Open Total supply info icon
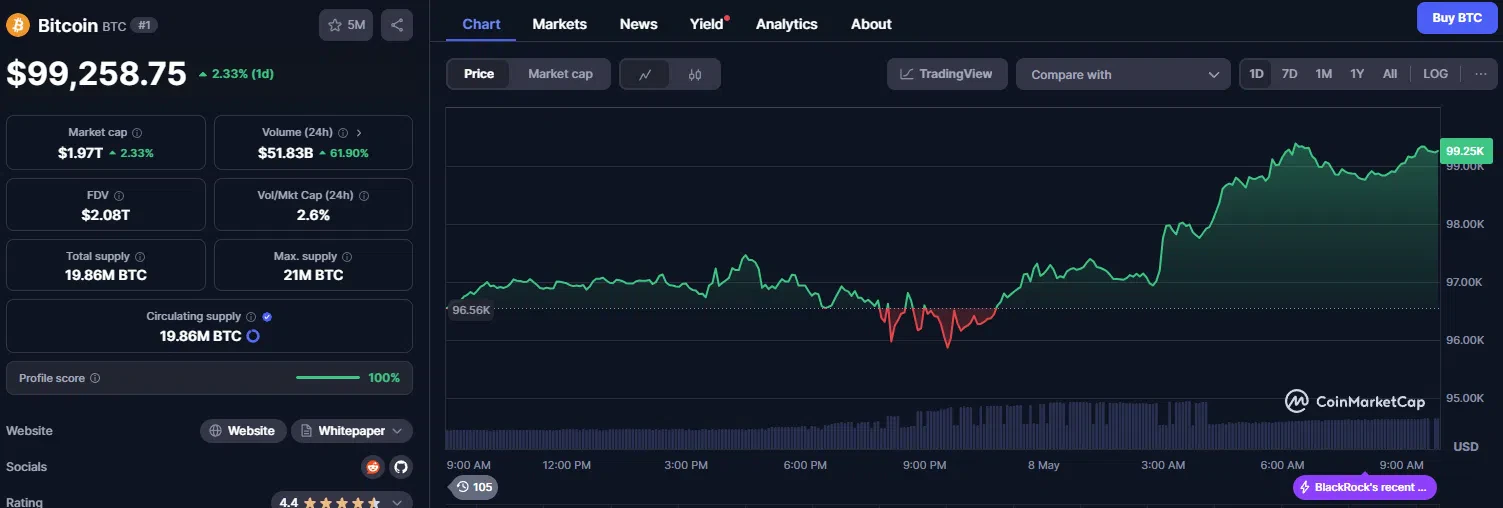1503x508 pixels. [x=140, y=257]
